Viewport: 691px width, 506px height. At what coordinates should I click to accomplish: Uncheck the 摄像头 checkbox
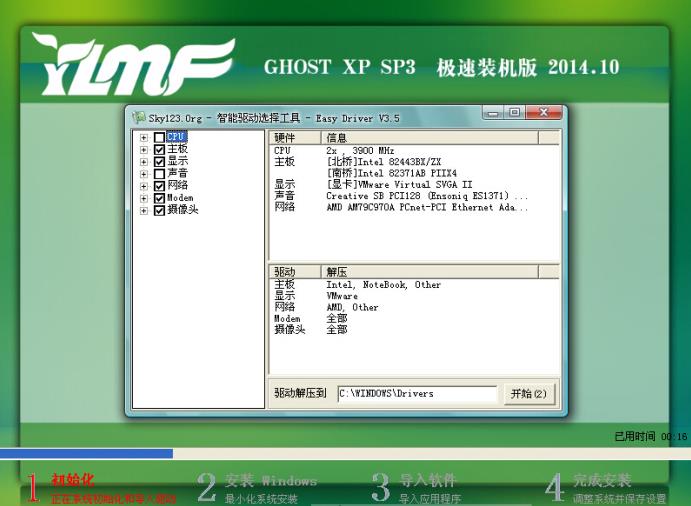click(x=160, y=211)
